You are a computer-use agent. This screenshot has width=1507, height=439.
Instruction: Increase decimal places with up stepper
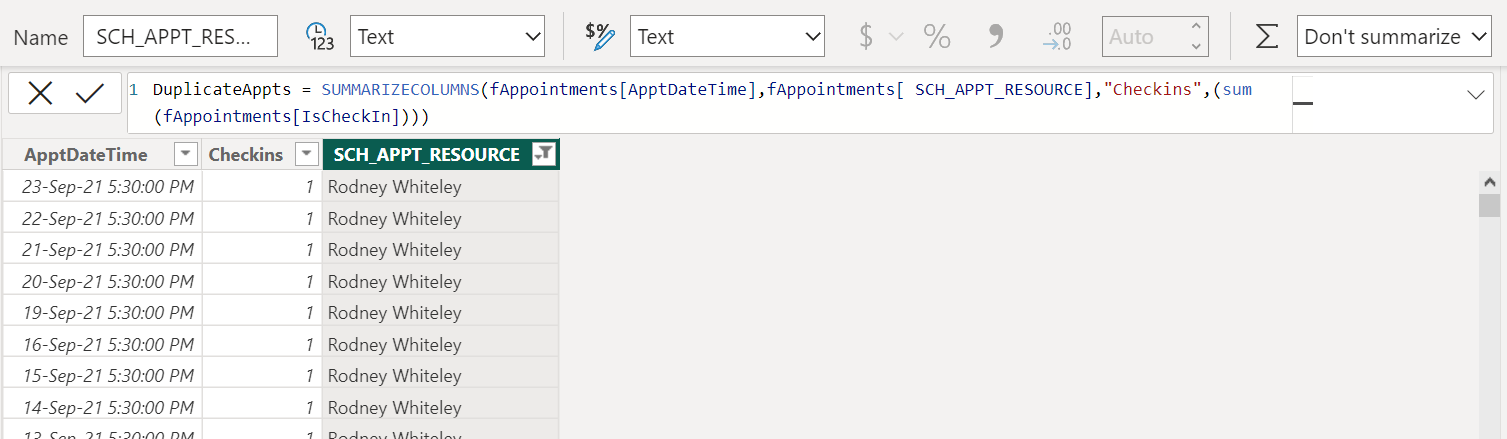click(x=1196, y=28)
